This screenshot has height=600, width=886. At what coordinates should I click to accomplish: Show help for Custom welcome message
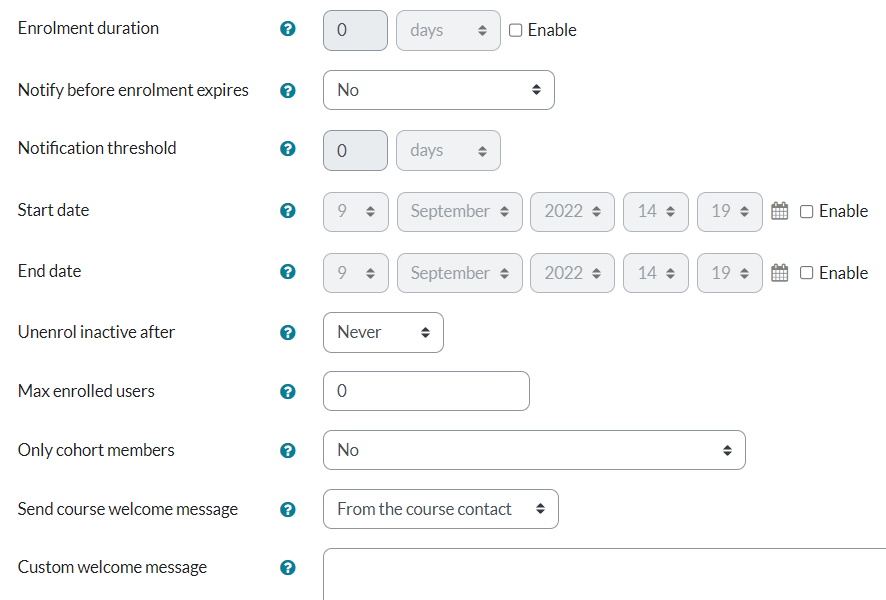[288, 568]
